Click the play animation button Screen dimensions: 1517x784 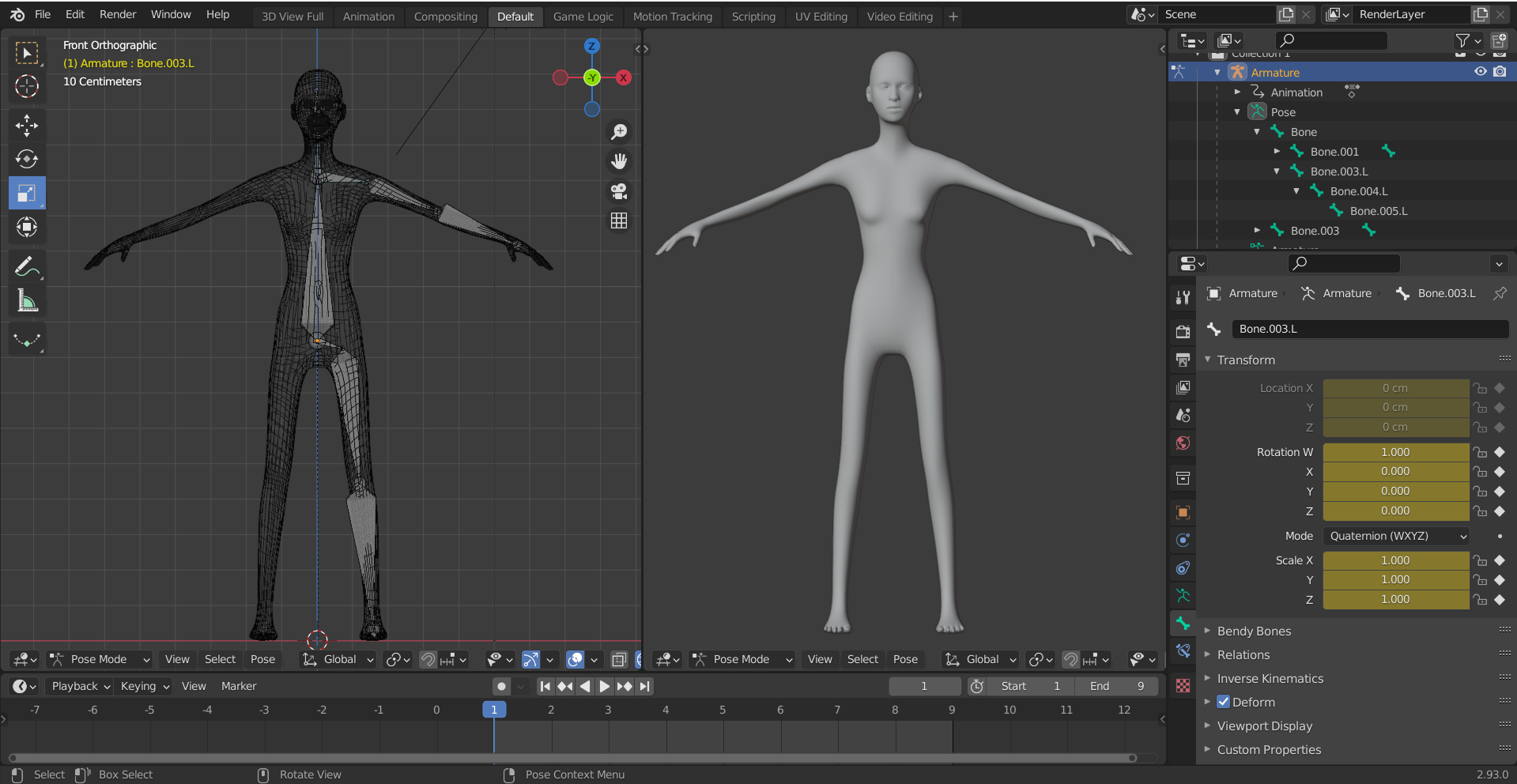pos(605,686)
